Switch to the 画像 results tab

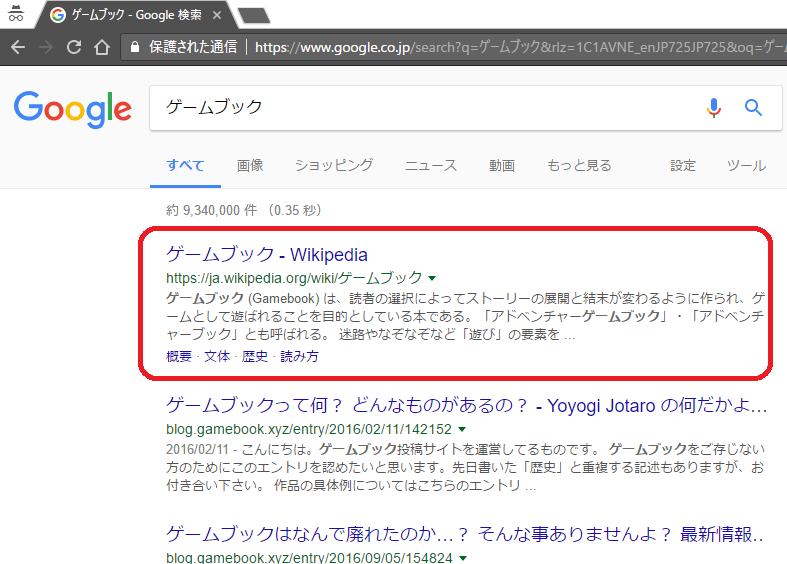(250, 166)
